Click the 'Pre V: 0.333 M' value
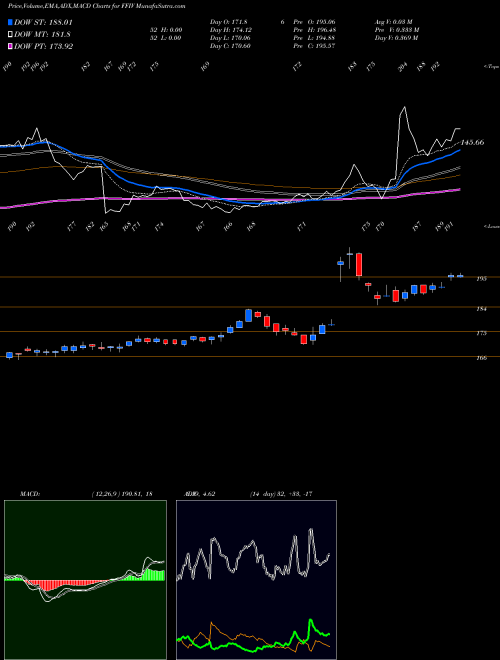The width and height of the screenshot is (500, 660). [397, 30]
